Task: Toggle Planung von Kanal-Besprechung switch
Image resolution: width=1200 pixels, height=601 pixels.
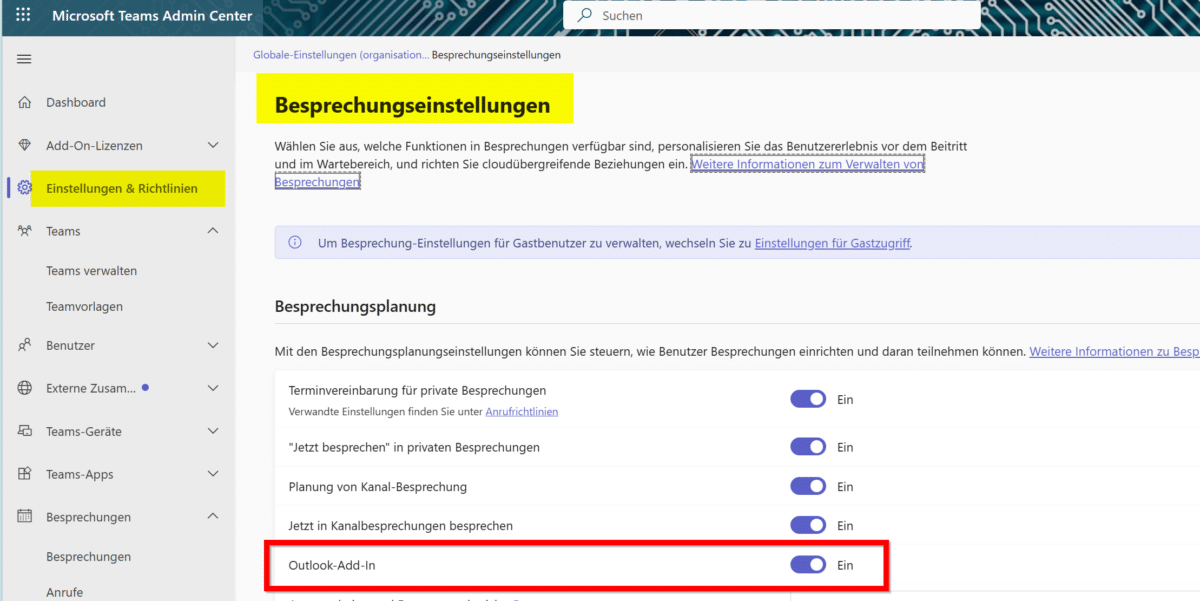Action: tap(808, 486)
